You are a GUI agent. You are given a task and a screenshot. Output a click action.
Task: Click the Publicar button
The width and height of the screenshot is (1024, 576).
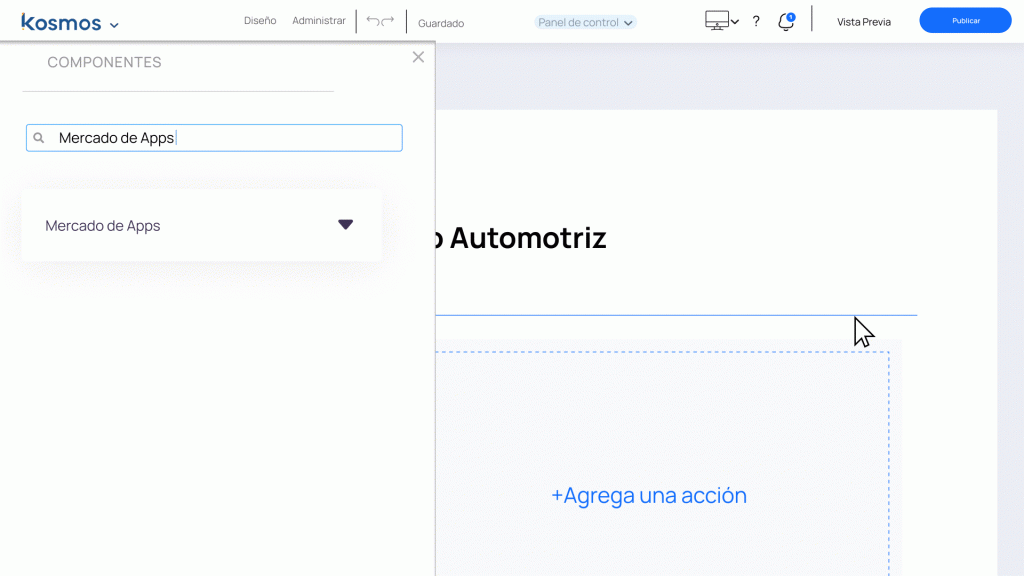(965, 21)
